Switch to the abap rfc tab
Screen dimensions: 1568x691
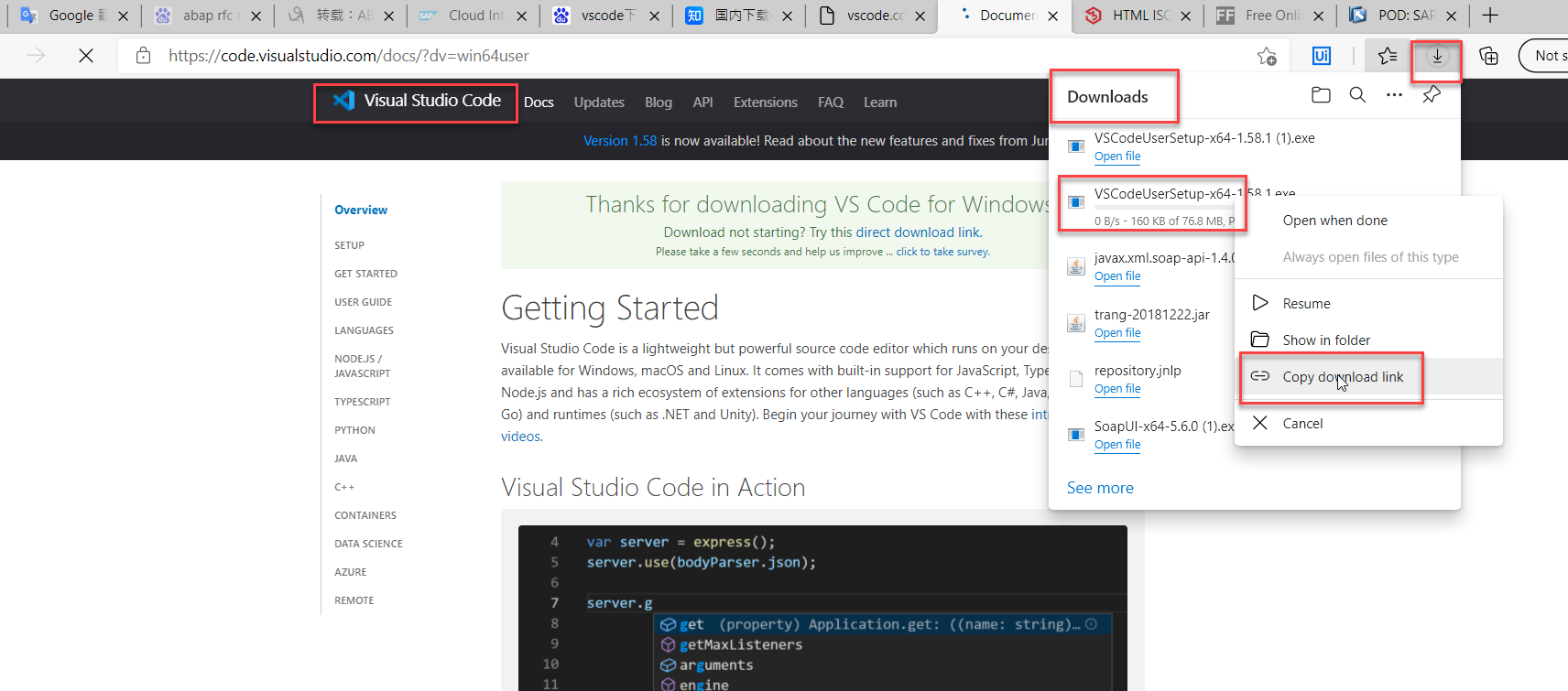point(208,16)
